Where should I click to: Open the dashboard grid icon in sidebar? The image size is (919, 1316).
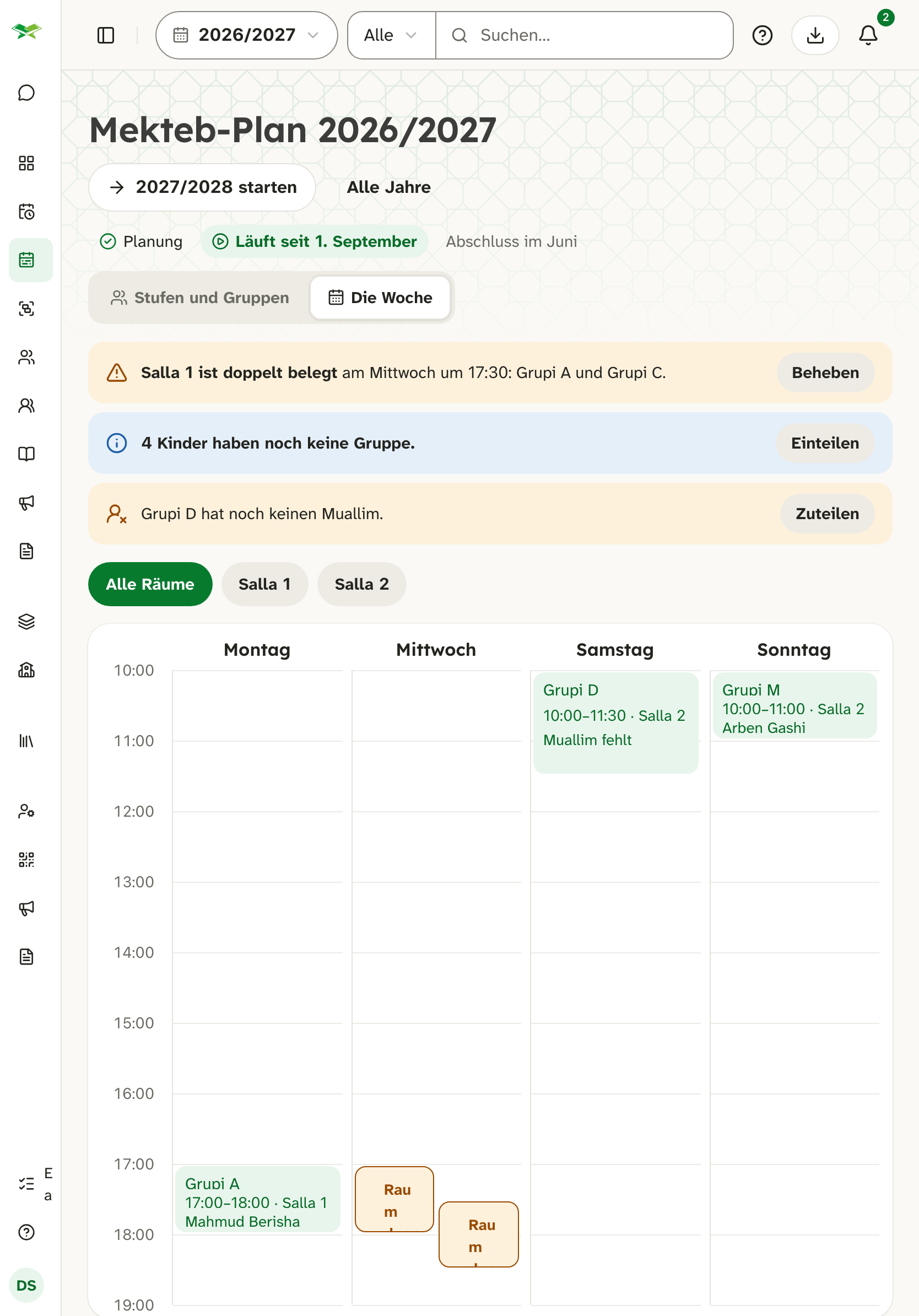coord(26,163)
